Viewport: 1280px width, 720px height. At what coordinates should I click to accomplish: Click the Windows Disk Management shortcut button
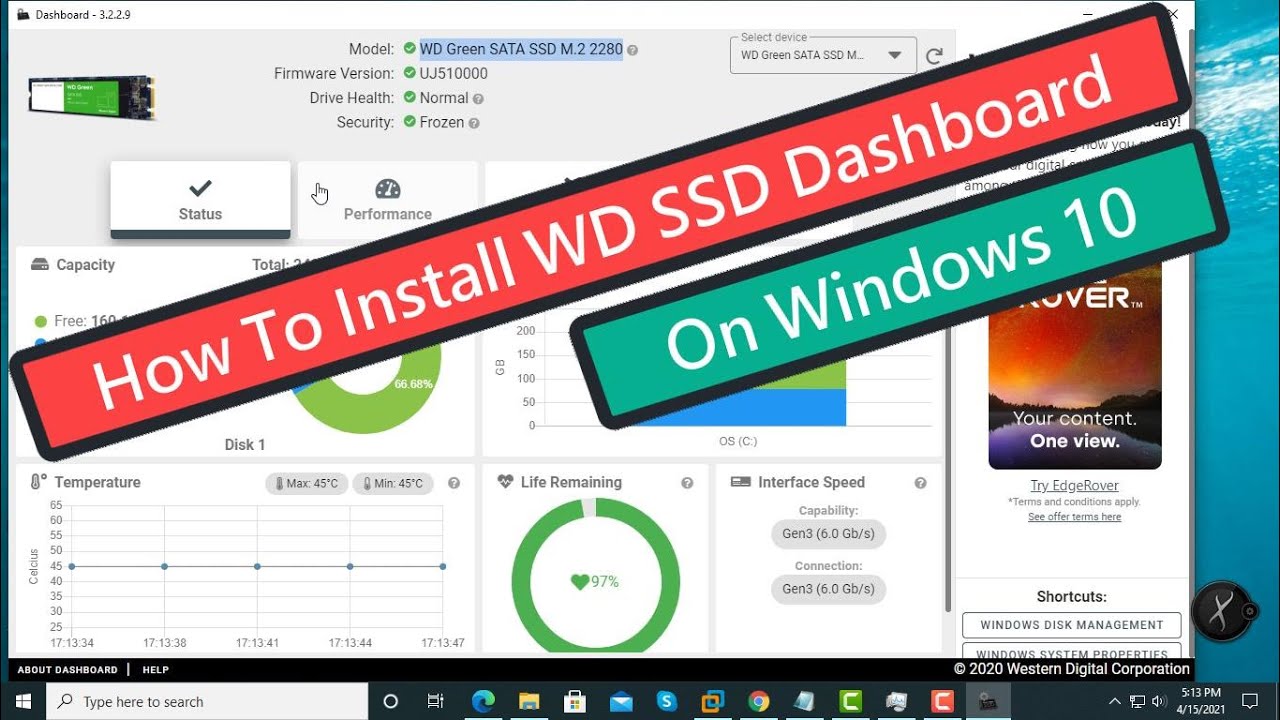(x=1072, y=625)
